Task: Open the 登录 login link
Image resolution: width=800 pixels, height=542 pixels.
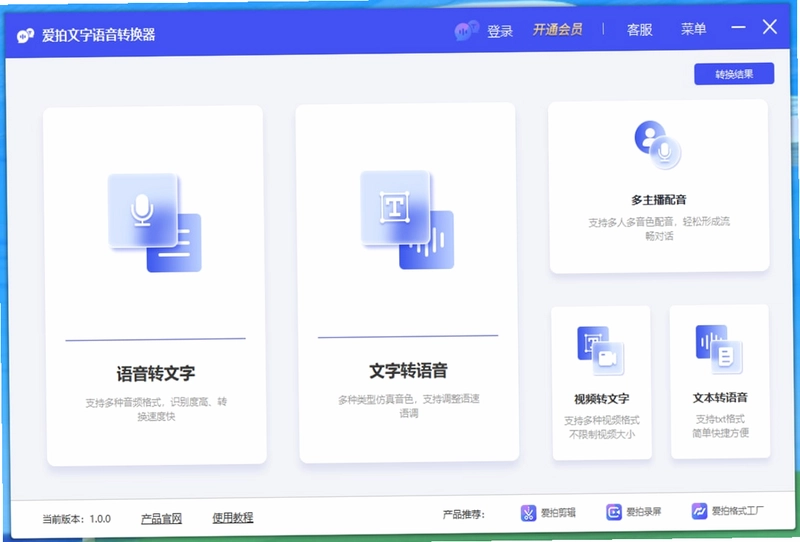Action: point(499,31)
